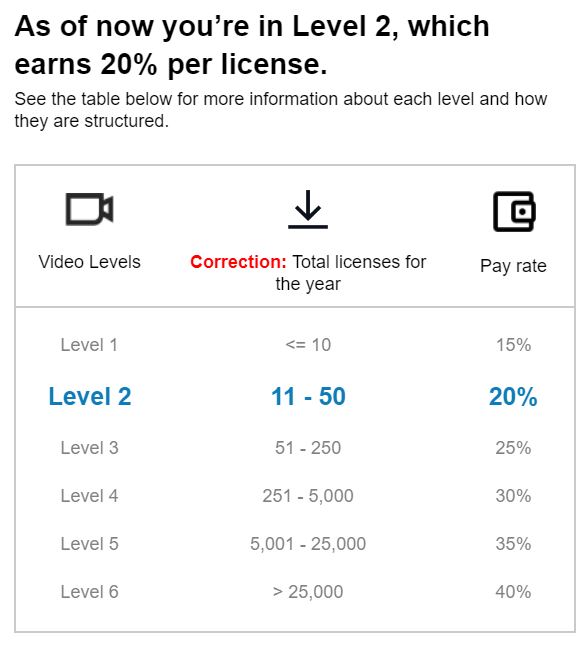The image size is (585, 649).
Task: Click the Level 6 row label
Action: (x=89, y=592)
